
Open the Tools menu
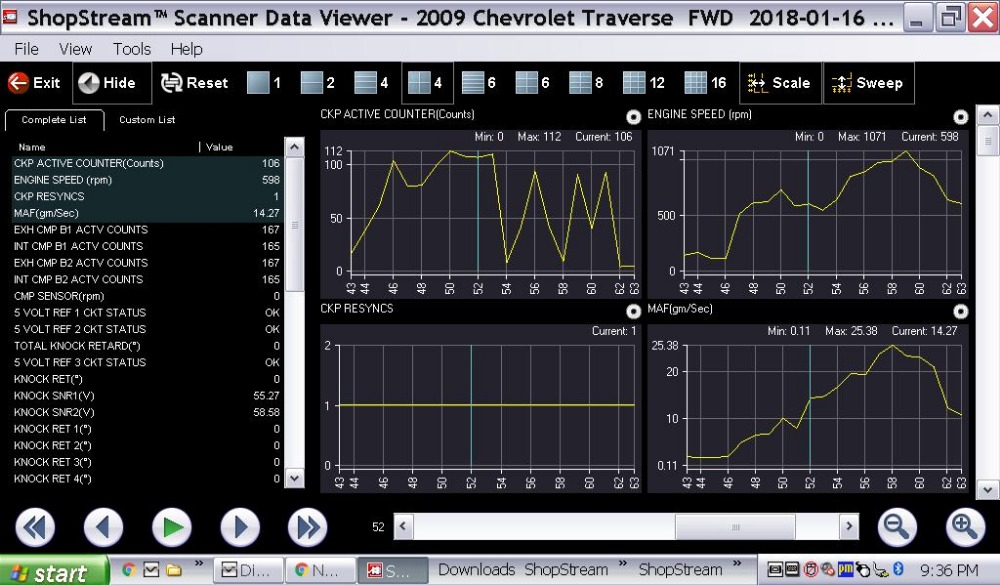(x=131, y=48)
